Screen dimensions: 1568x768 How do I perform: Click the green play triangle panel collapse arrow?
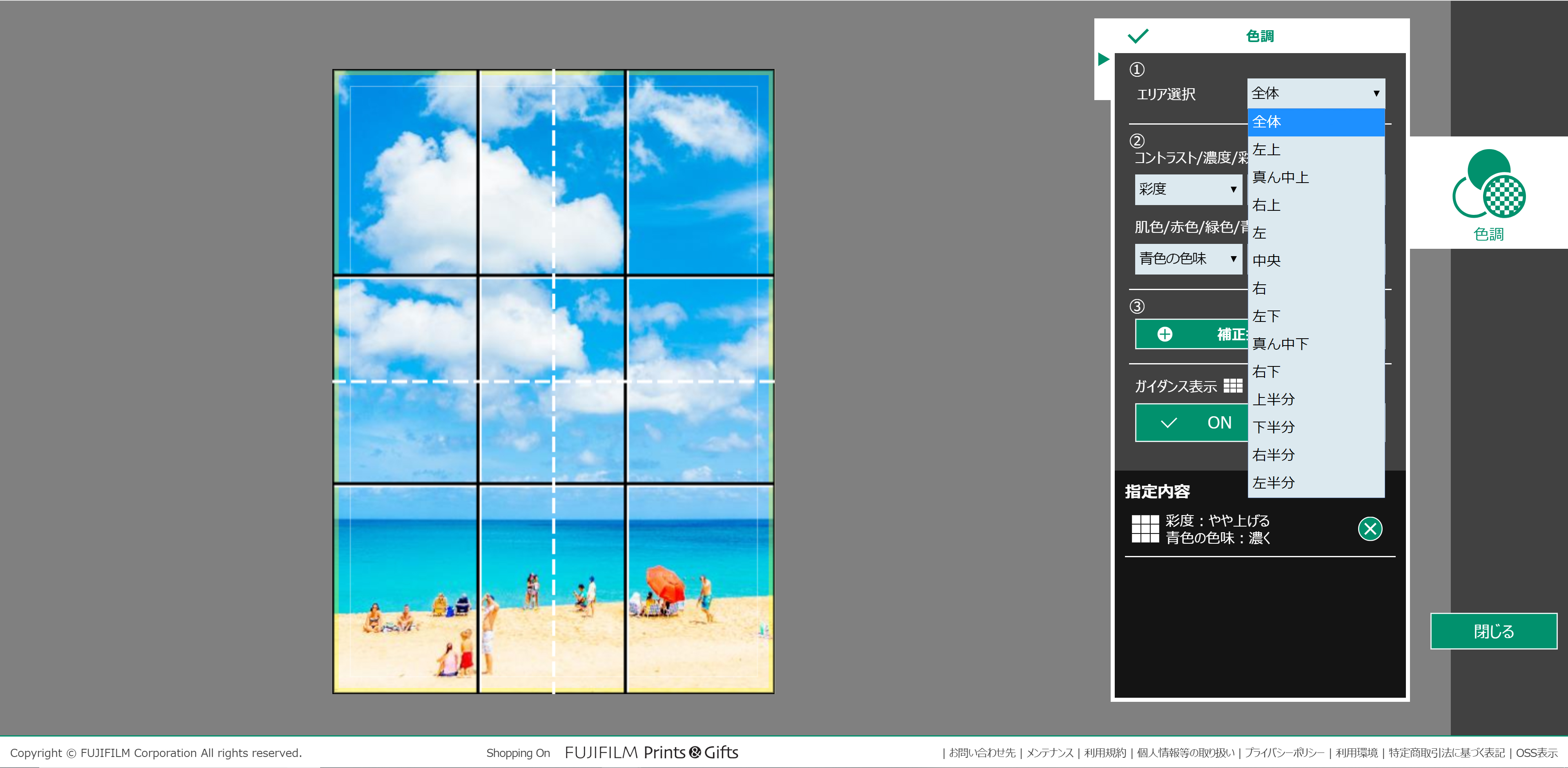pos(1103,59)
